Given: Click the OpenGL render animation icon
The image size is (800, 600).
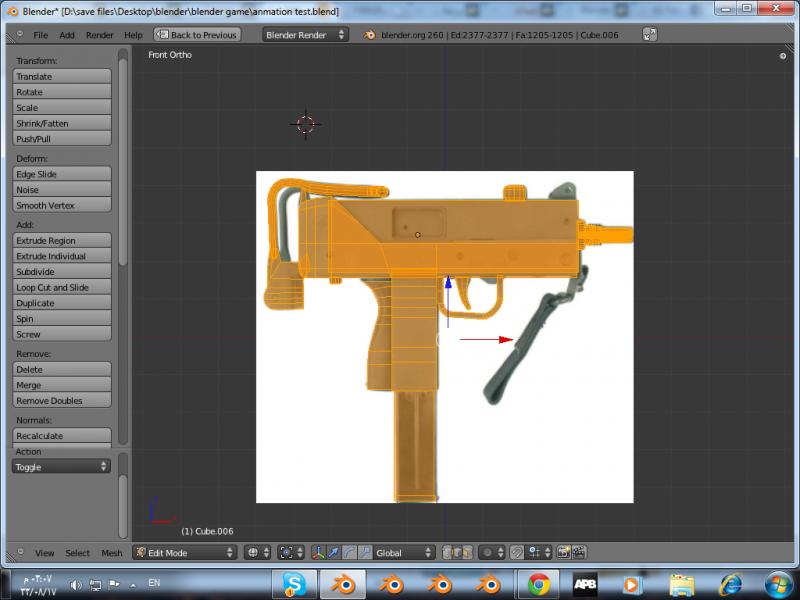Looking at the screenshot, I should click(578, 552).
